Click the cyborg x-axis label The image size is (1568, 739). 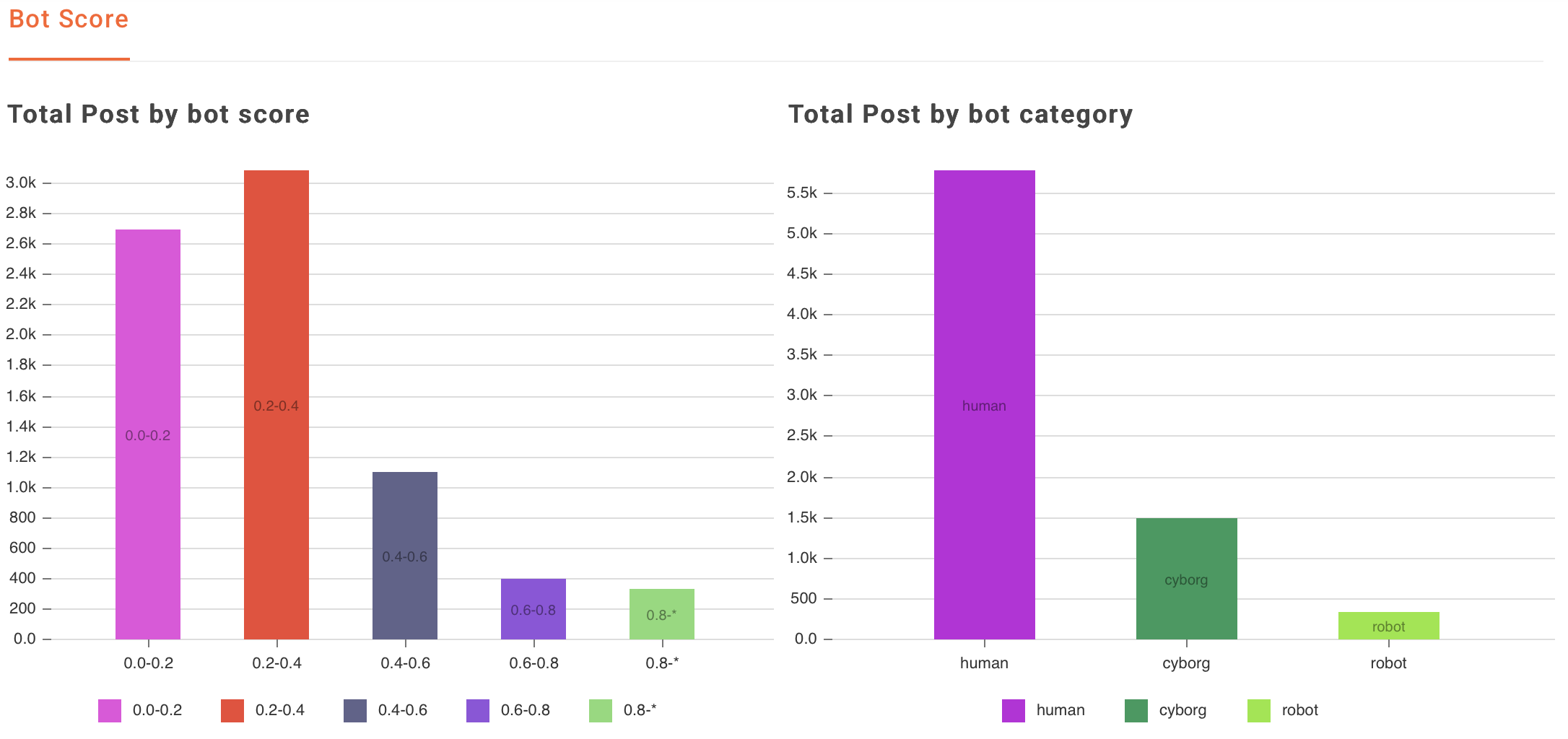1186,663
